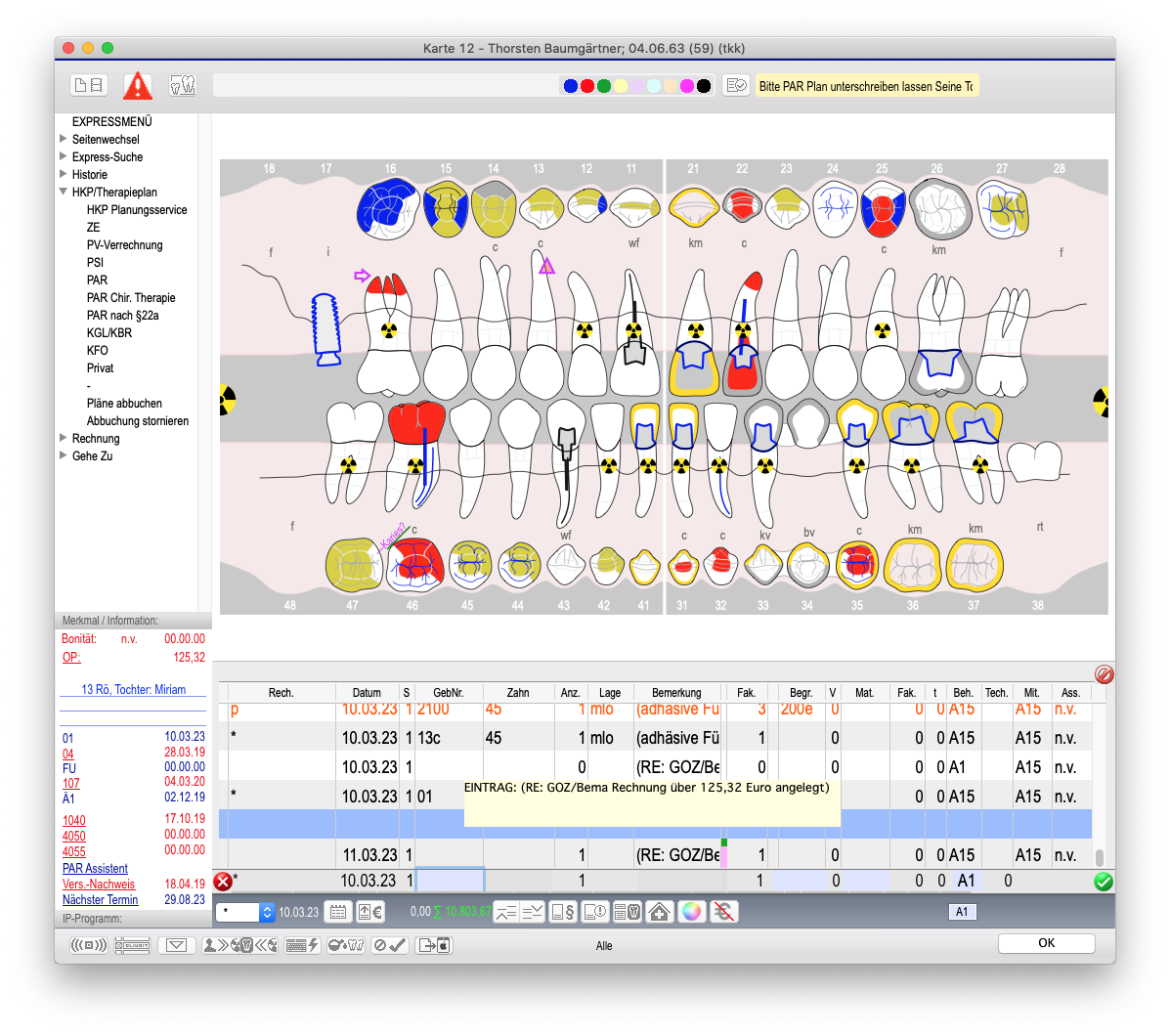Select PAR Chir. Therapie from sidebar
The image size is (1170, 1036).
(x=131, y=298)
